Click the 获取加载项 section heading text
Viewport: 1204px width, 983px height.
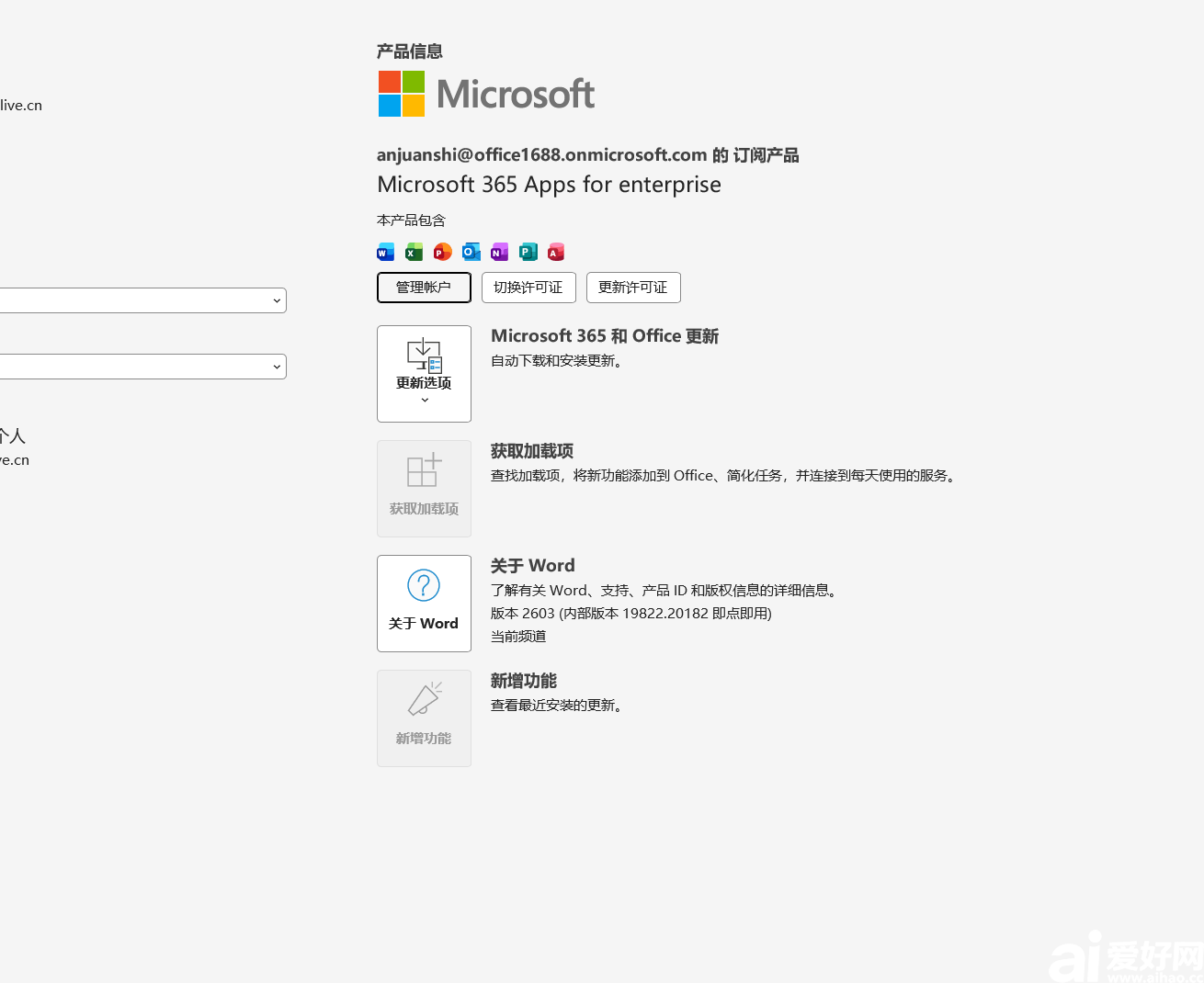[x=532, y=451]
